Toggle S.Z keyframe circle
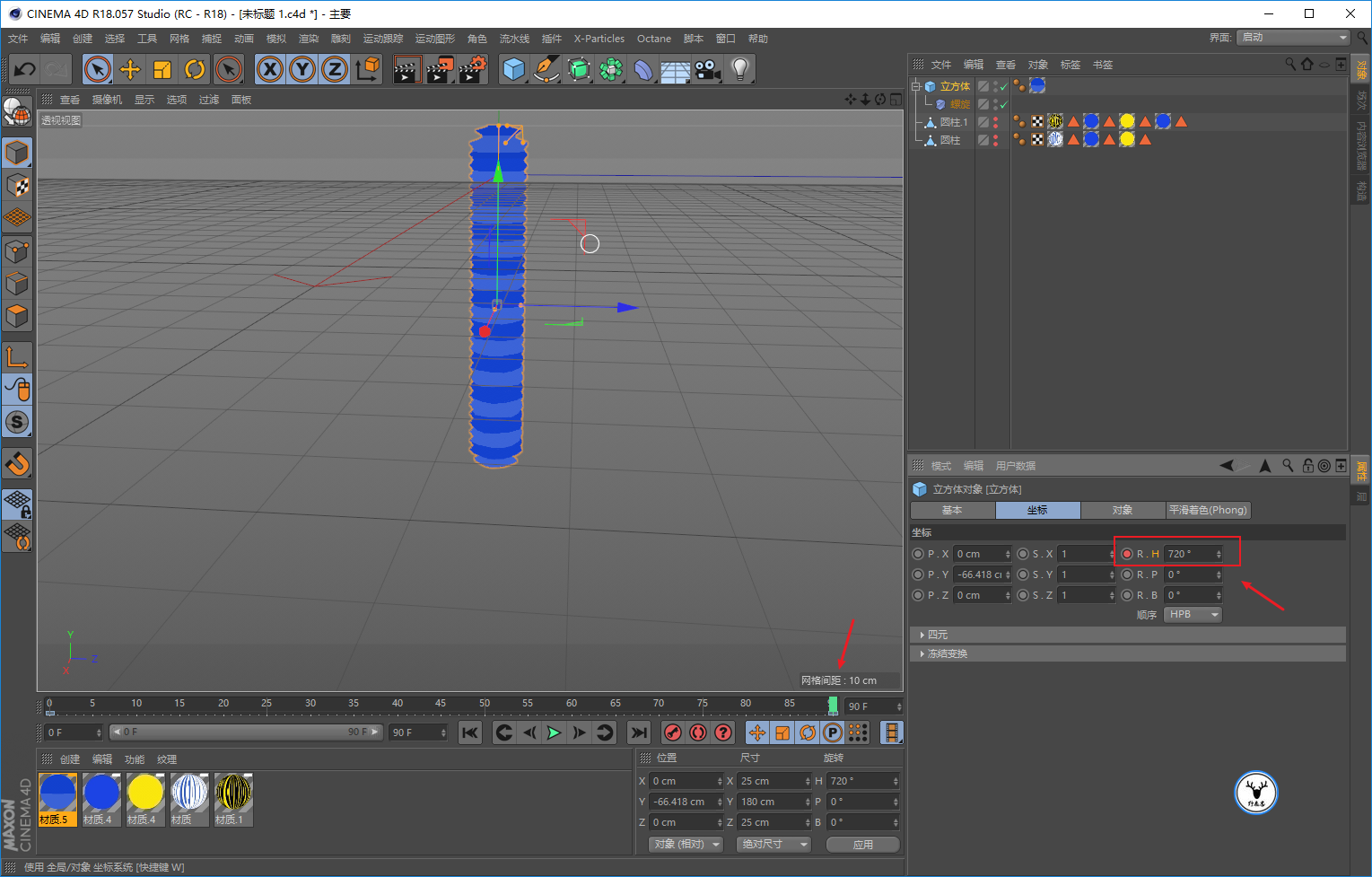The image size is (1372, 877). pos(1023,595)
